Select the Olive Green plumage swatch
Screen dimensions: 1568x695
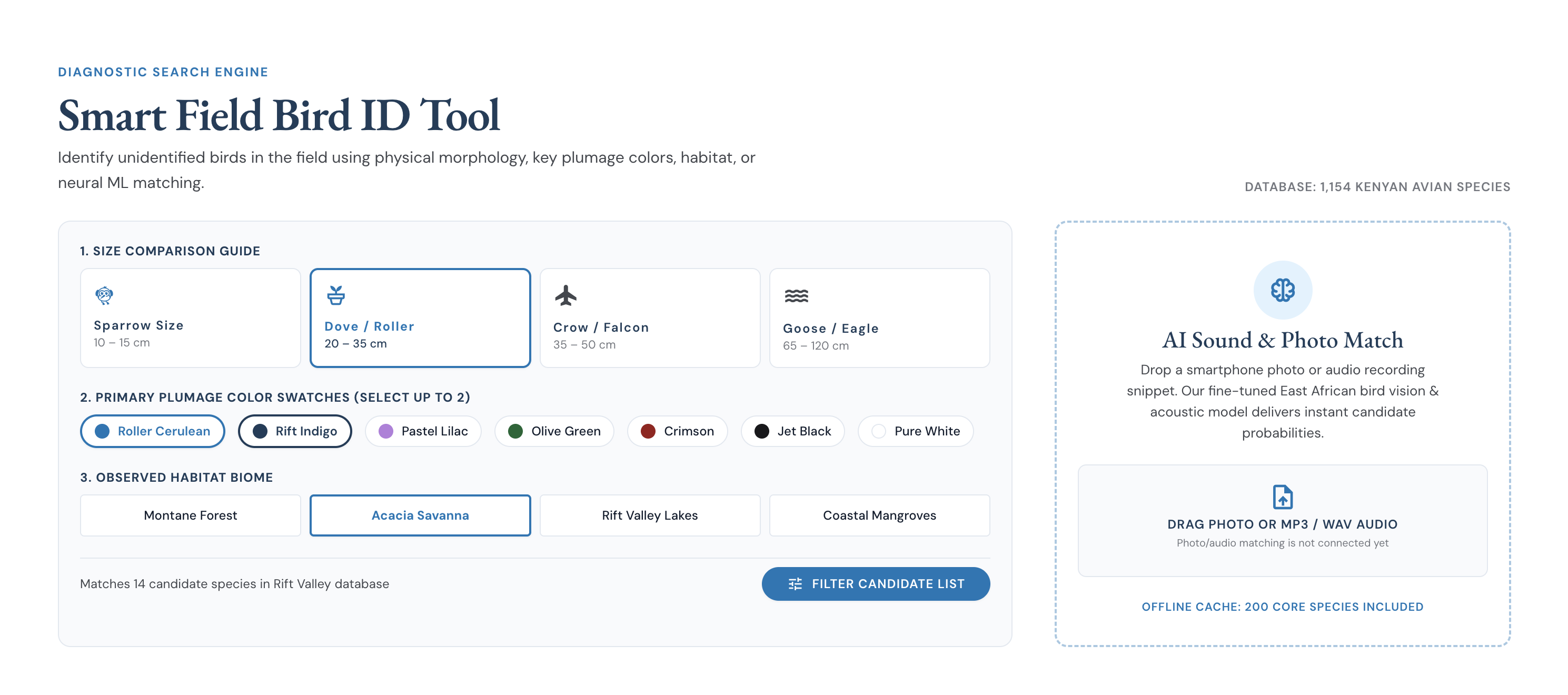tap(554, 431)
